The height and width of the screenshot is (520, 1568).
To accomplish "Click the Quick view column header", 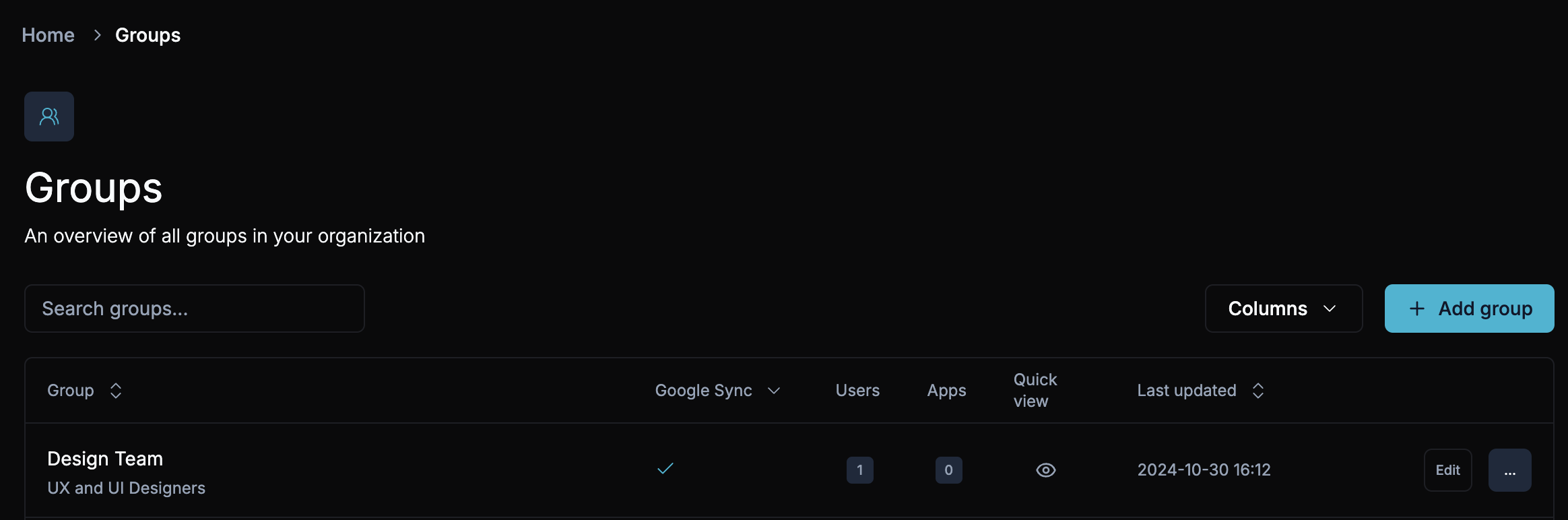I will coord(1035,390).
